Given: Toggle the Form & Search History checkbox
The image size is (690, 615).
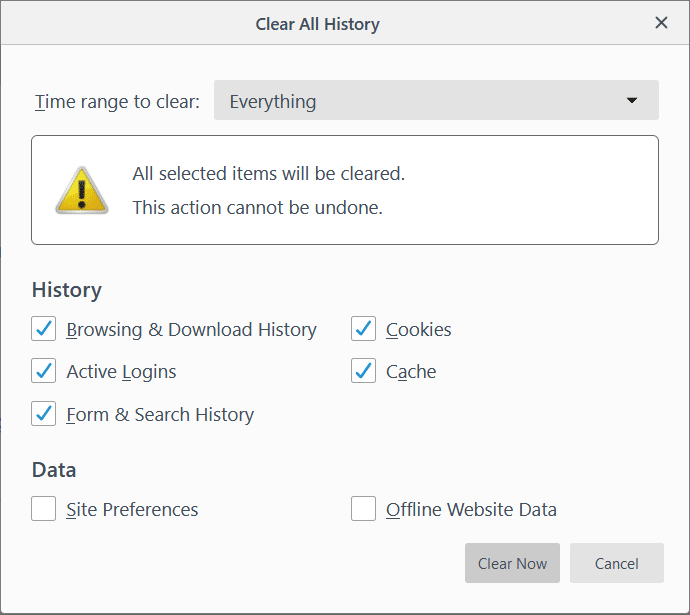Looking at the screenshot, I should (x=44, y=414).
